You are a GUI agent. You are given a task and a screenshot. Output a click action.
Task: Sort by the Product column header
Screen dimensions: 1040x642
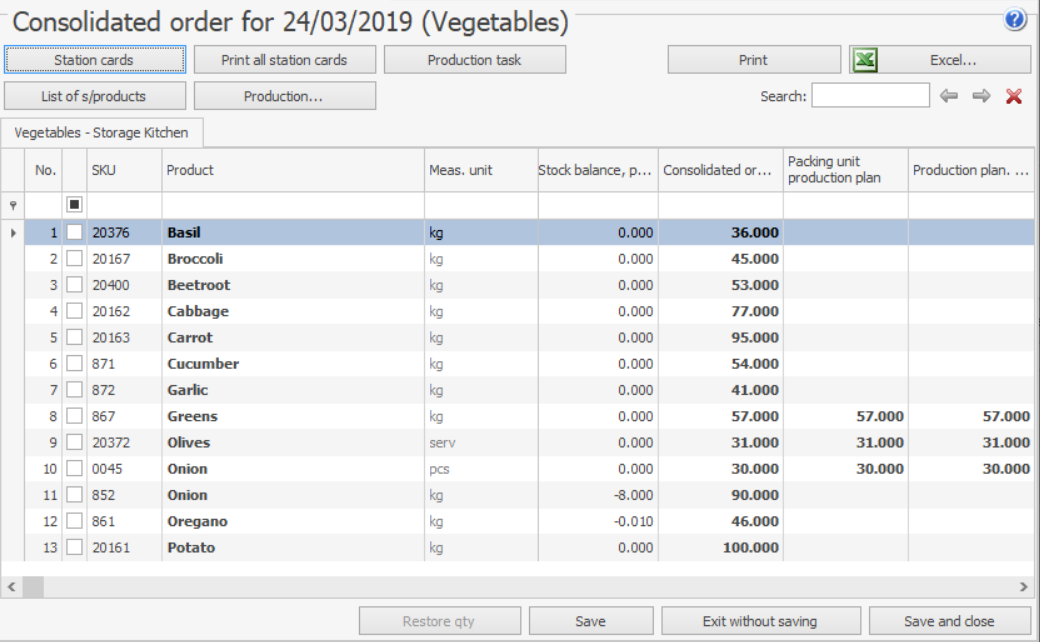tap(293, 170)
